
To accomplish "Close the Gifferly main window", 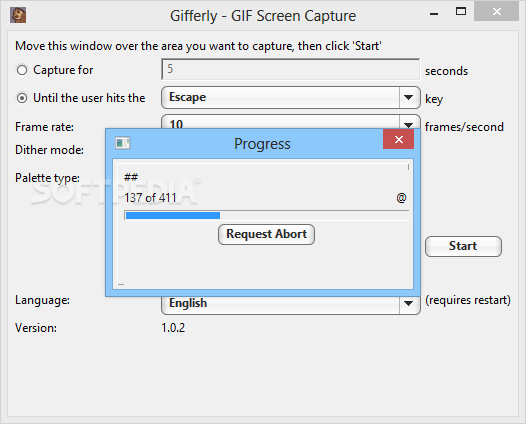I will coord(496,12).
